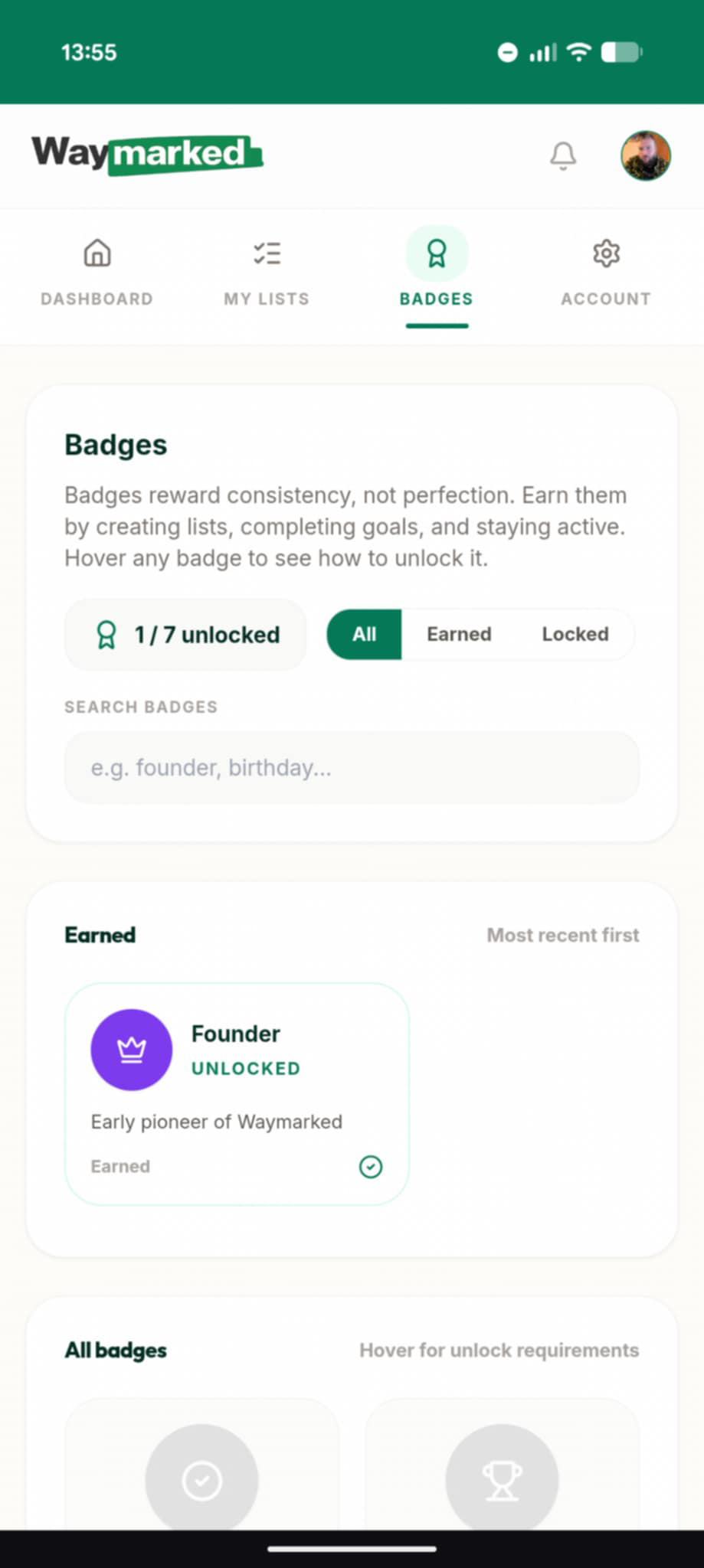Open the Earned status dropdown on Founder card
This screenshot has height=1568, width=704.
point(120,1166)
